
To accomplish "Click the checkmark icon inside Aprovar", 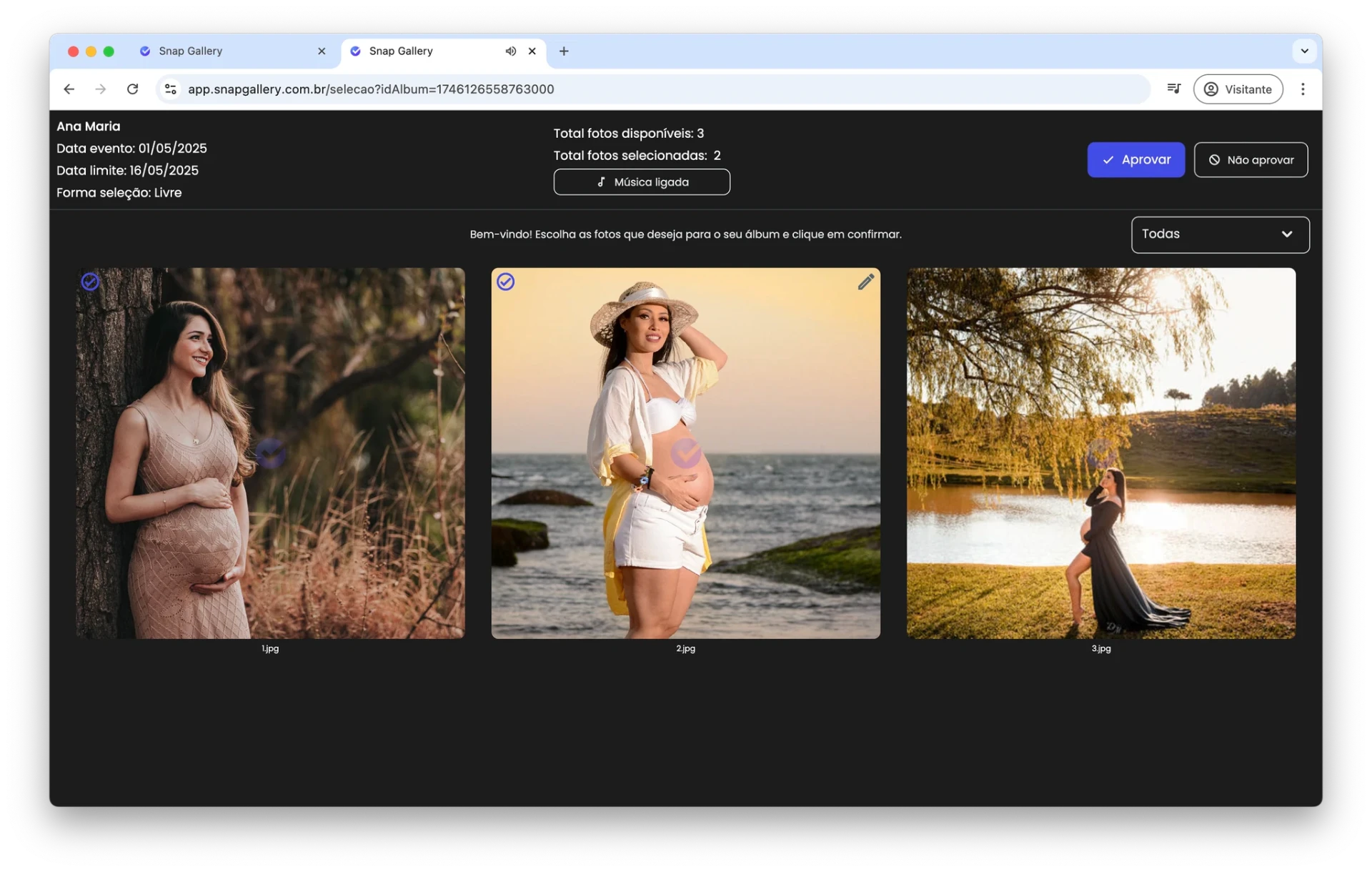I will click(1108, 159).
